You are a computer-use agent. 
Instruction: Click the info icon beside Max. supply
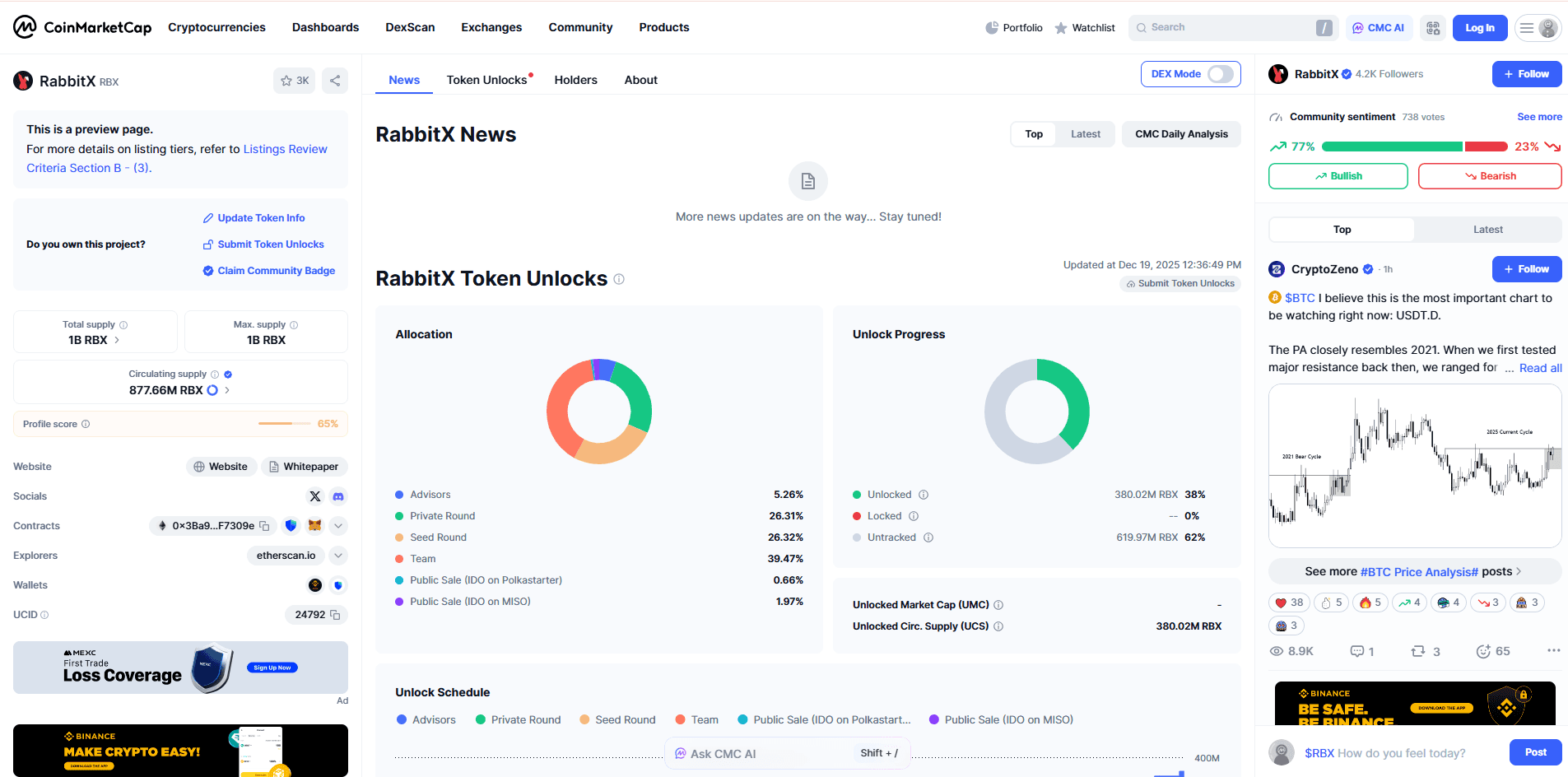(294, 325)
